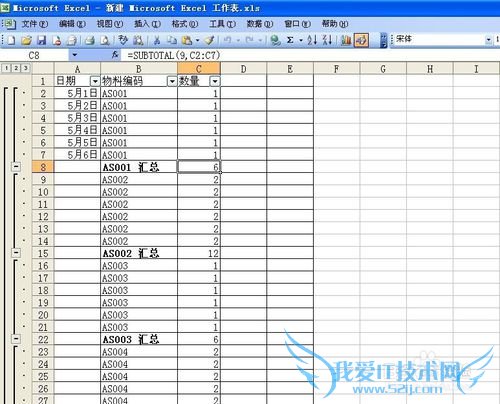Print the sheet using the printer icon
This screenshot has height=404, width=500.
click(89, 40)
